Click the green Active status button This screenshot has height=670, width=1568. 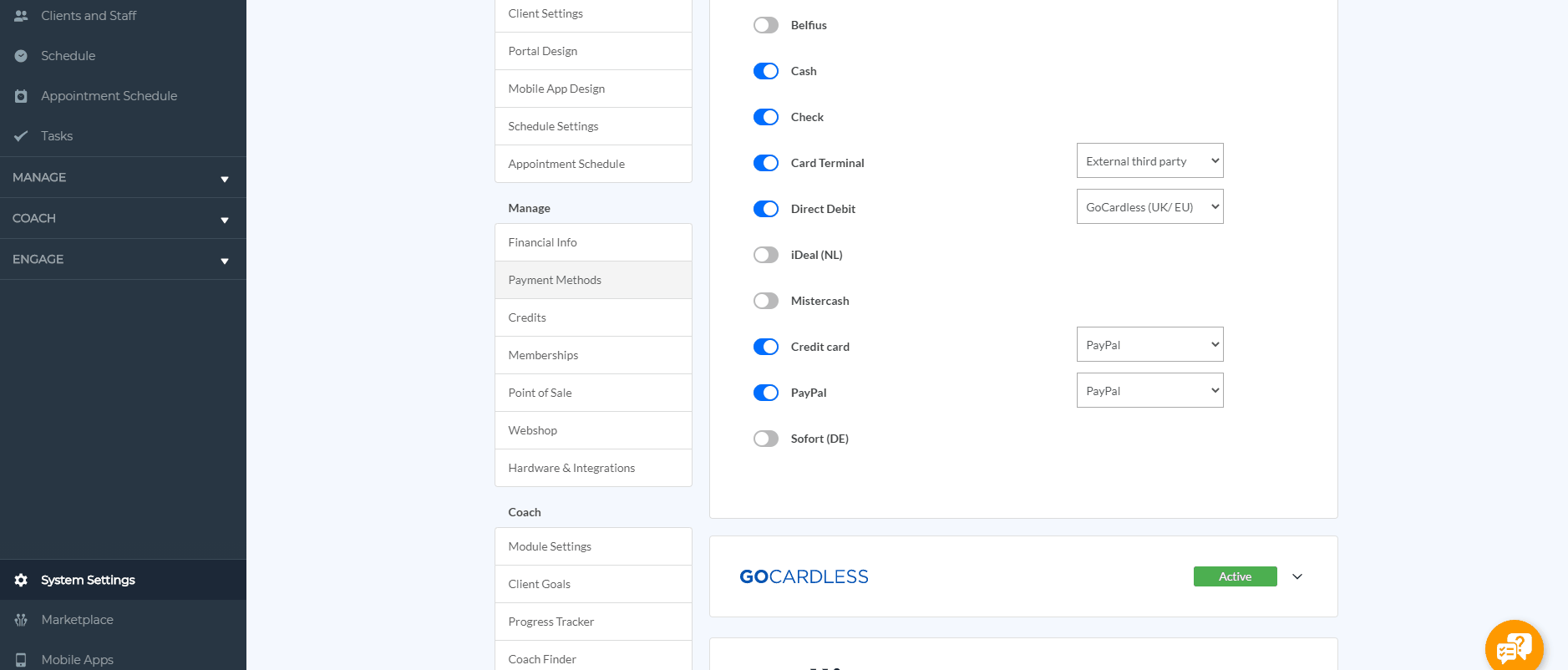click(1235, 576)
